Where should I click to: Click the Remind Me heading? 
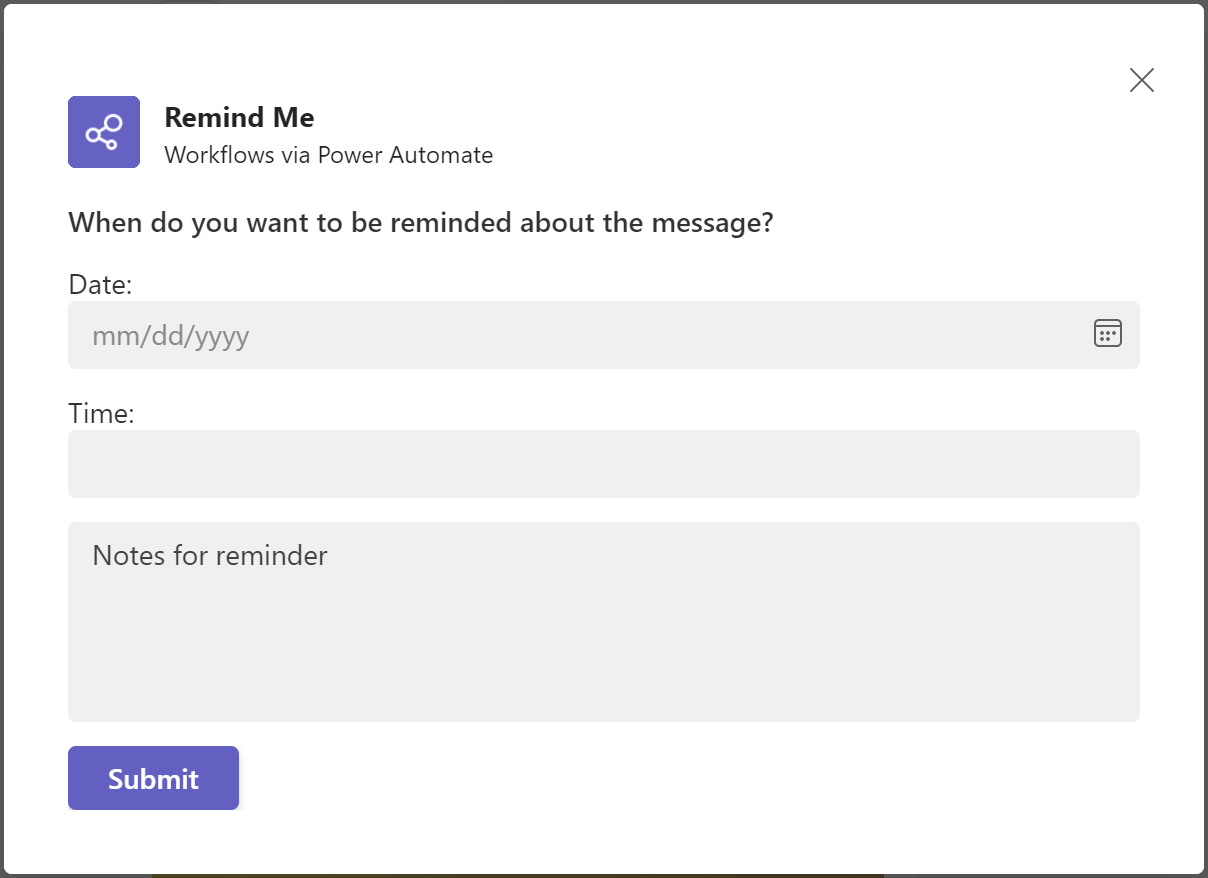click(x=239, y=117)
